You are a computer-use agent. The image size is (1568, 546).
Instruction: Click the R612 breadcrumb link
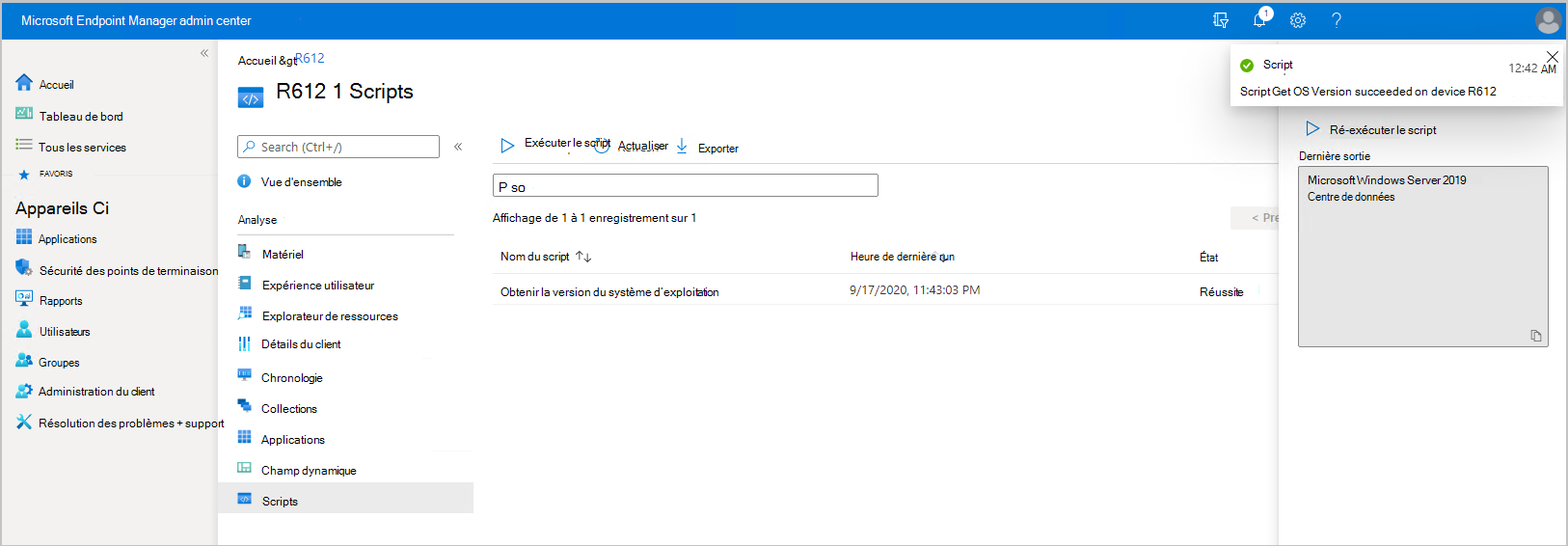[x=311, y=58]
